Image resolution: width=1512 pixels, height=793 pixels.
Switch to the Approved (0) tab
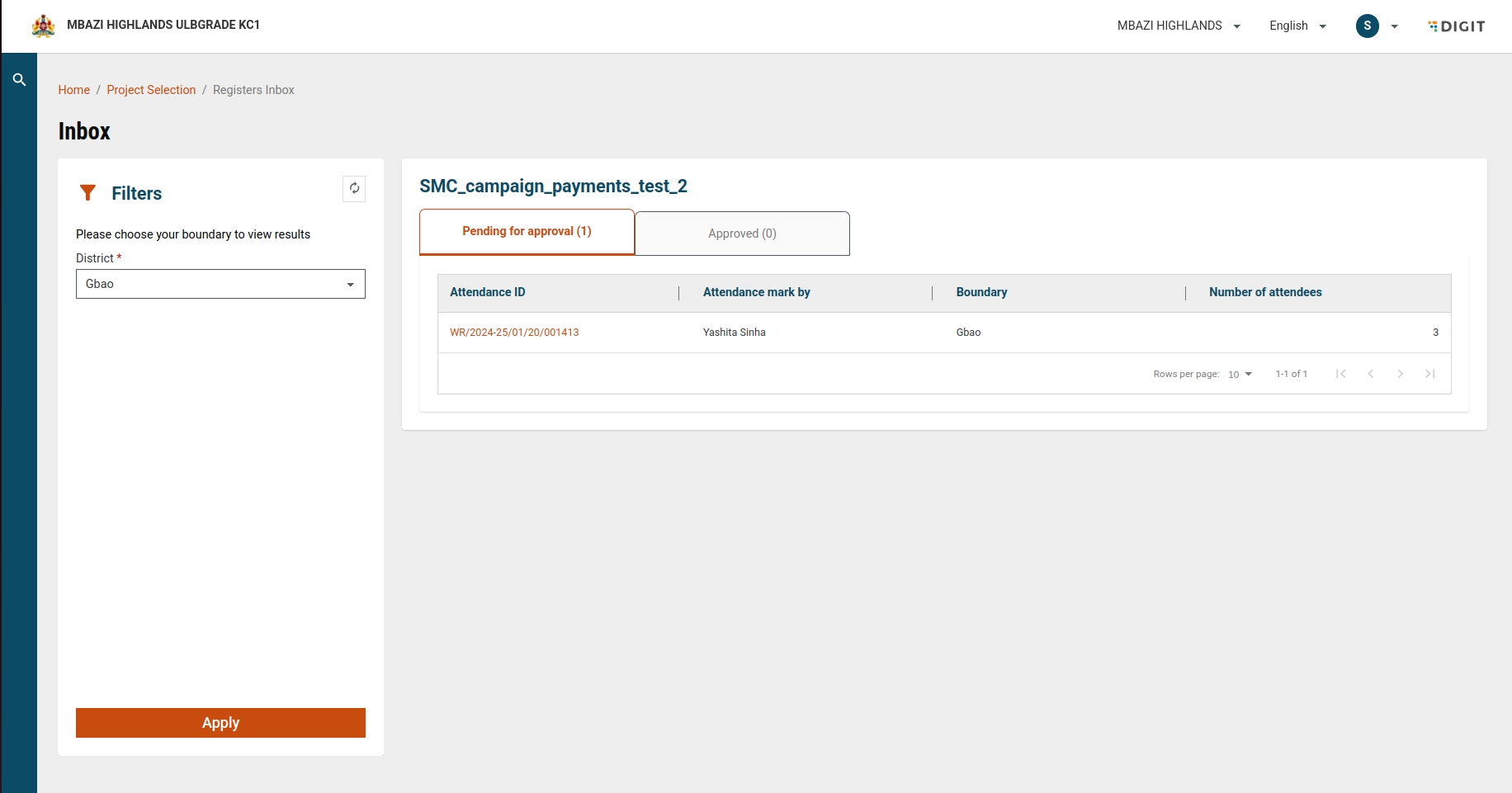(x=742, y=234)
